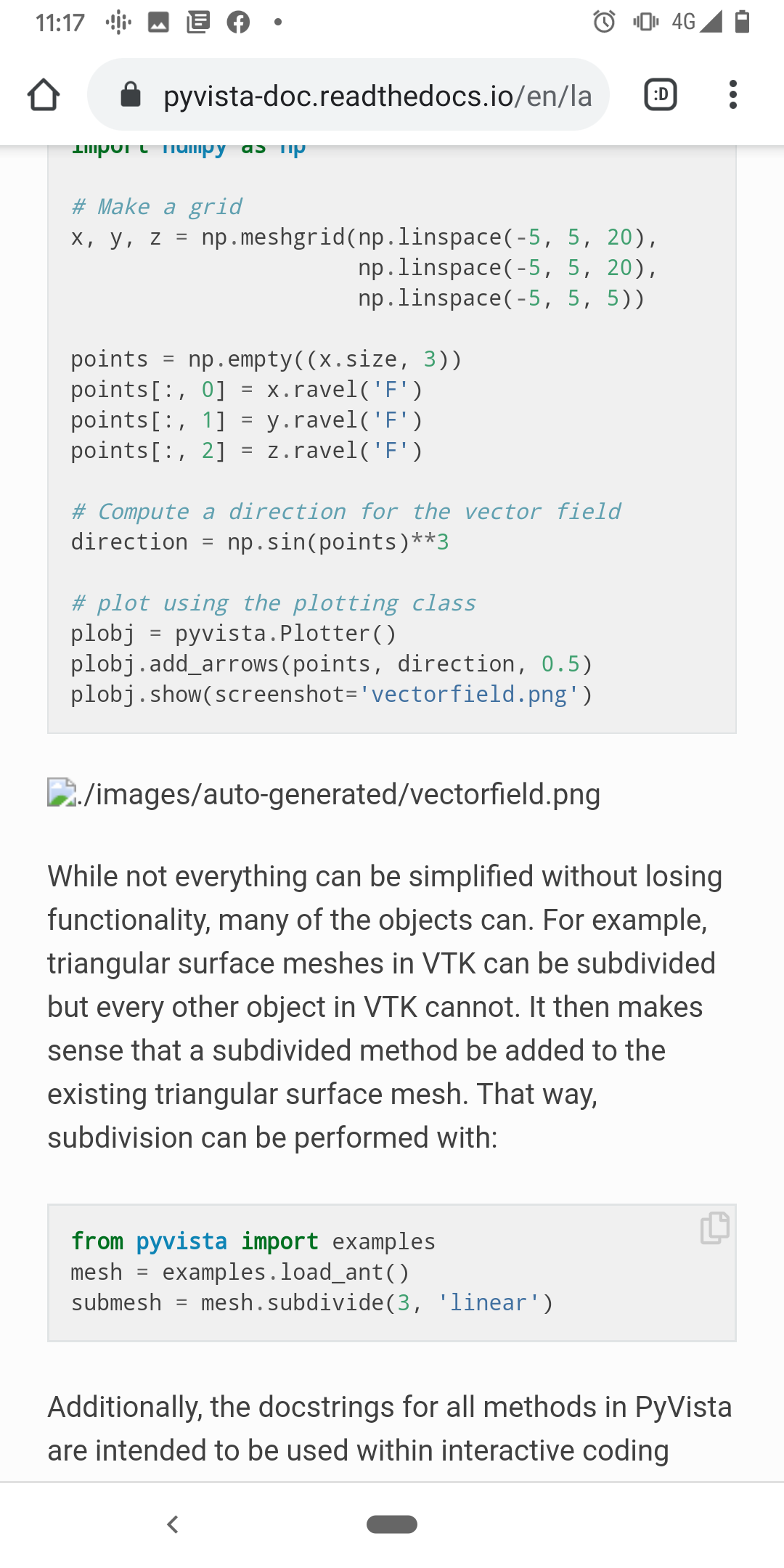Open the broken vectorfield.png image placeholder
This screenshot has height=1568, width=784.
tap(61, 793)
